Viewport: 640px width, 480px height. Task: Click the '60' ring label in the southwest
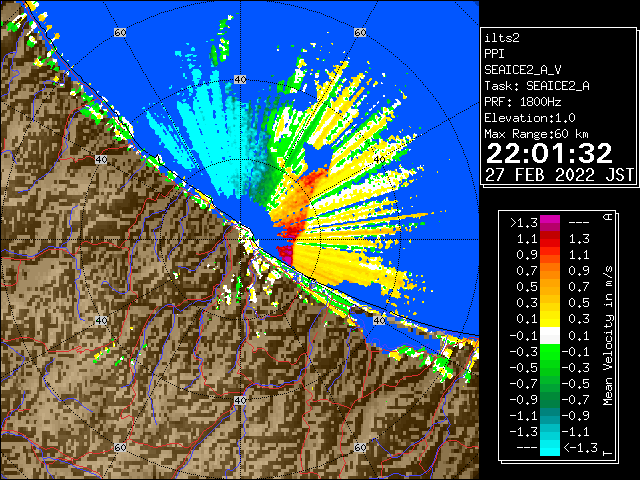(120, 447)
